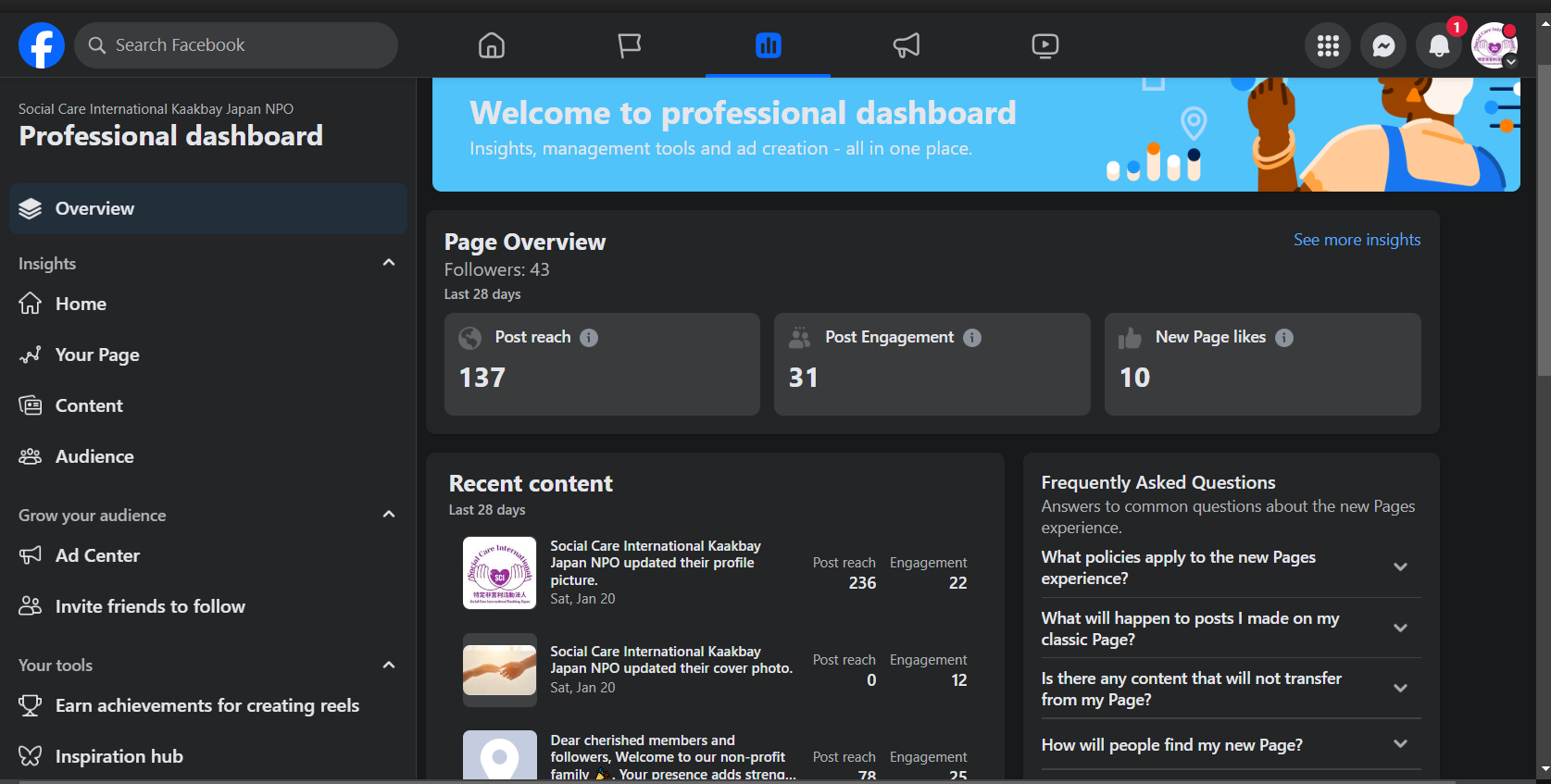The height and width of the screenshot is (784, 1551).
Task: Click the Search Facebook field
Action: (236, 45)
